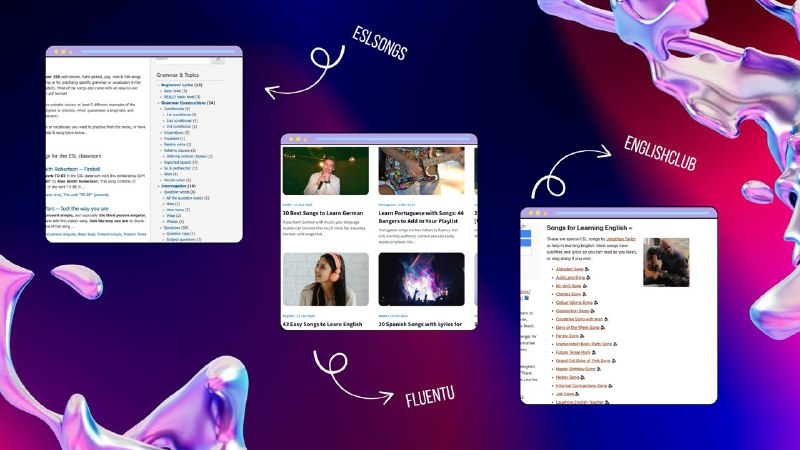Select 'All the question words' entry

[x=184, y=198]
